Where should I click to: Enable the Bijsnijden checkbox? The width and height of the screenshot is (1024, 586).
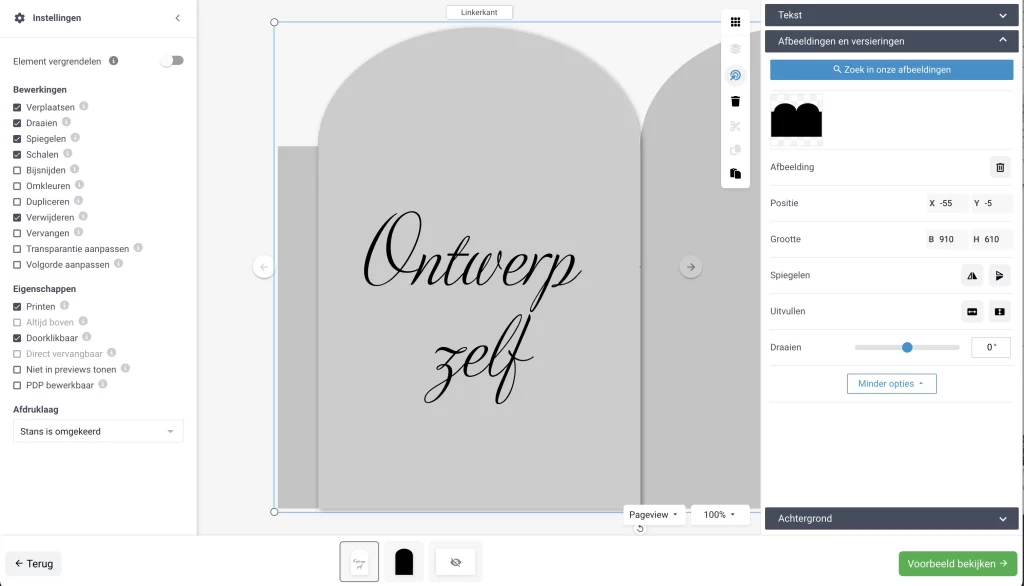tap(17, 171)
